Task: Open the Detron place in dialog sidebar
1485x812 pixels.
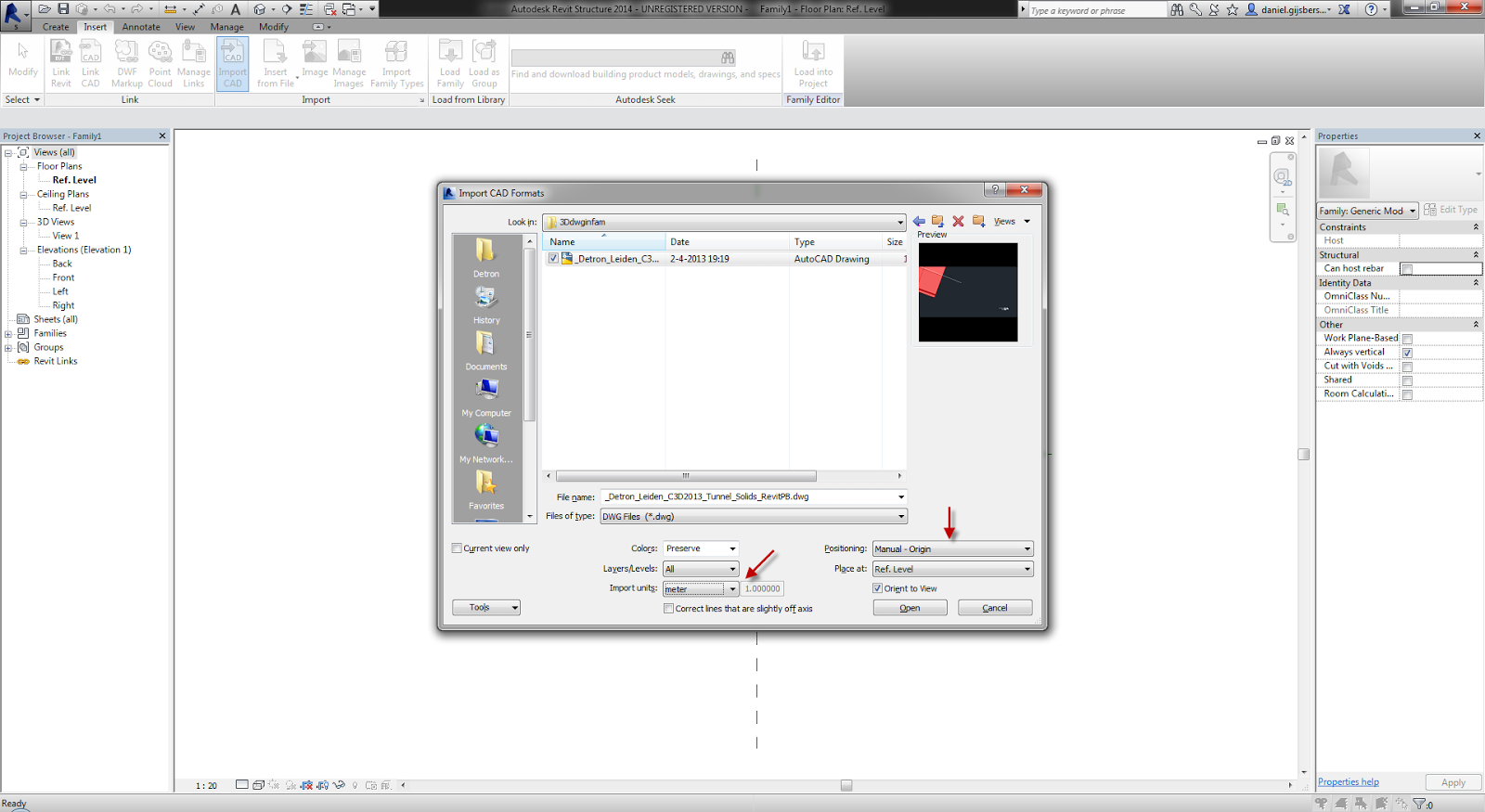Action: pos(486,258)
